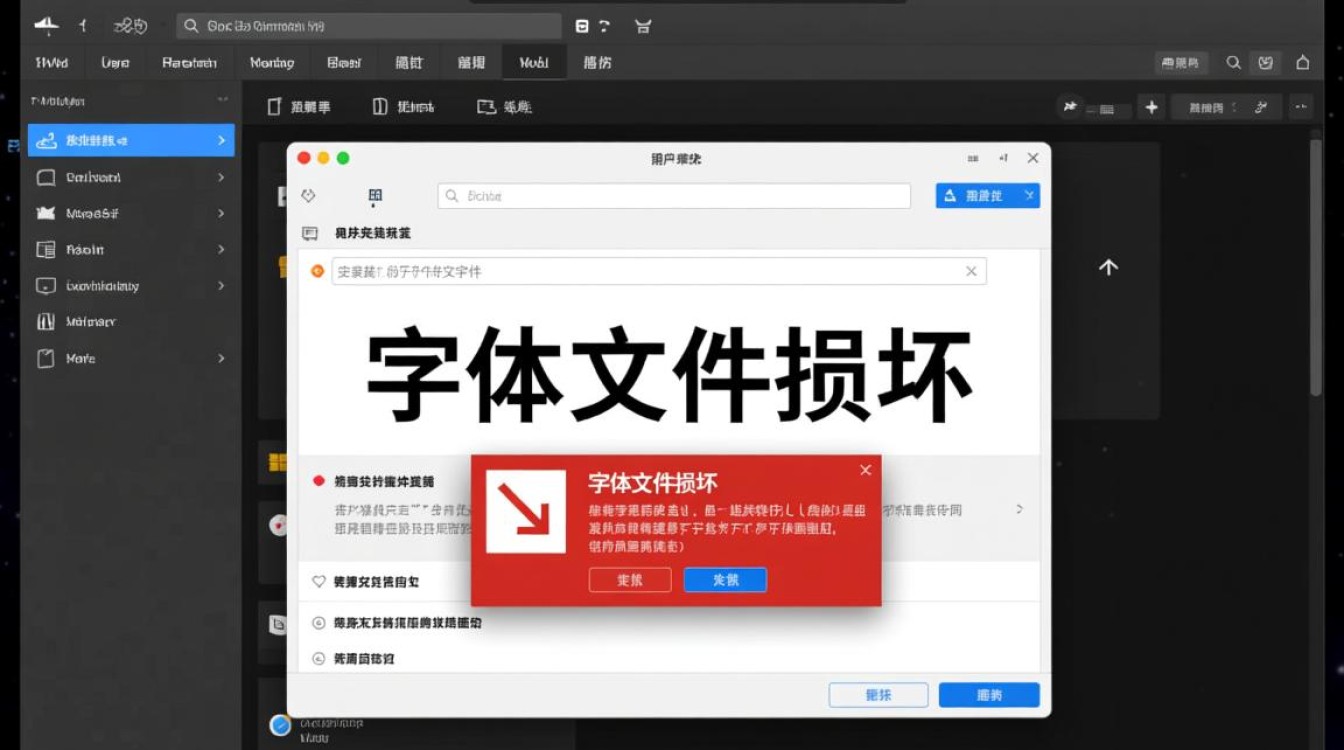Click the first document icon in content toolbar
This screenshot has width=1344, height=750.
[274, 106]
